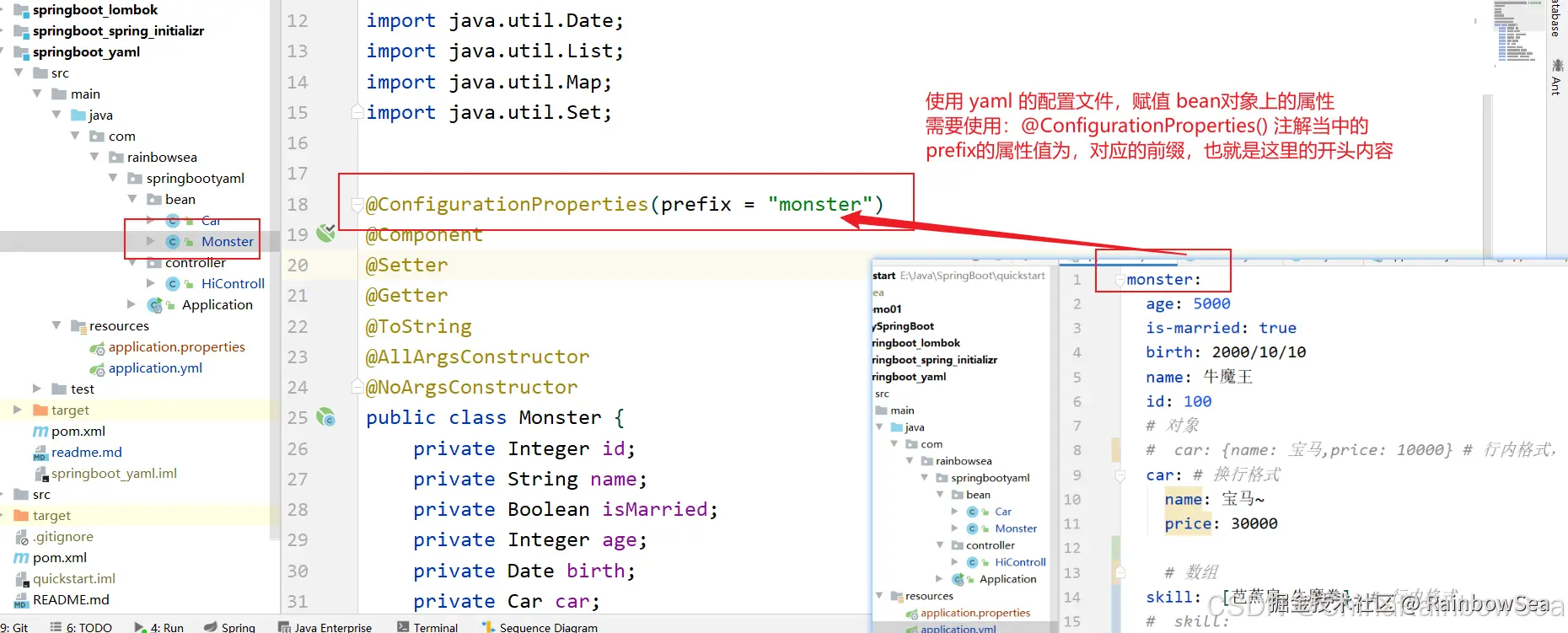1568x633 pixels.
Task: Open springboot_yaml.iml file
Action: [x=114, y=473]
